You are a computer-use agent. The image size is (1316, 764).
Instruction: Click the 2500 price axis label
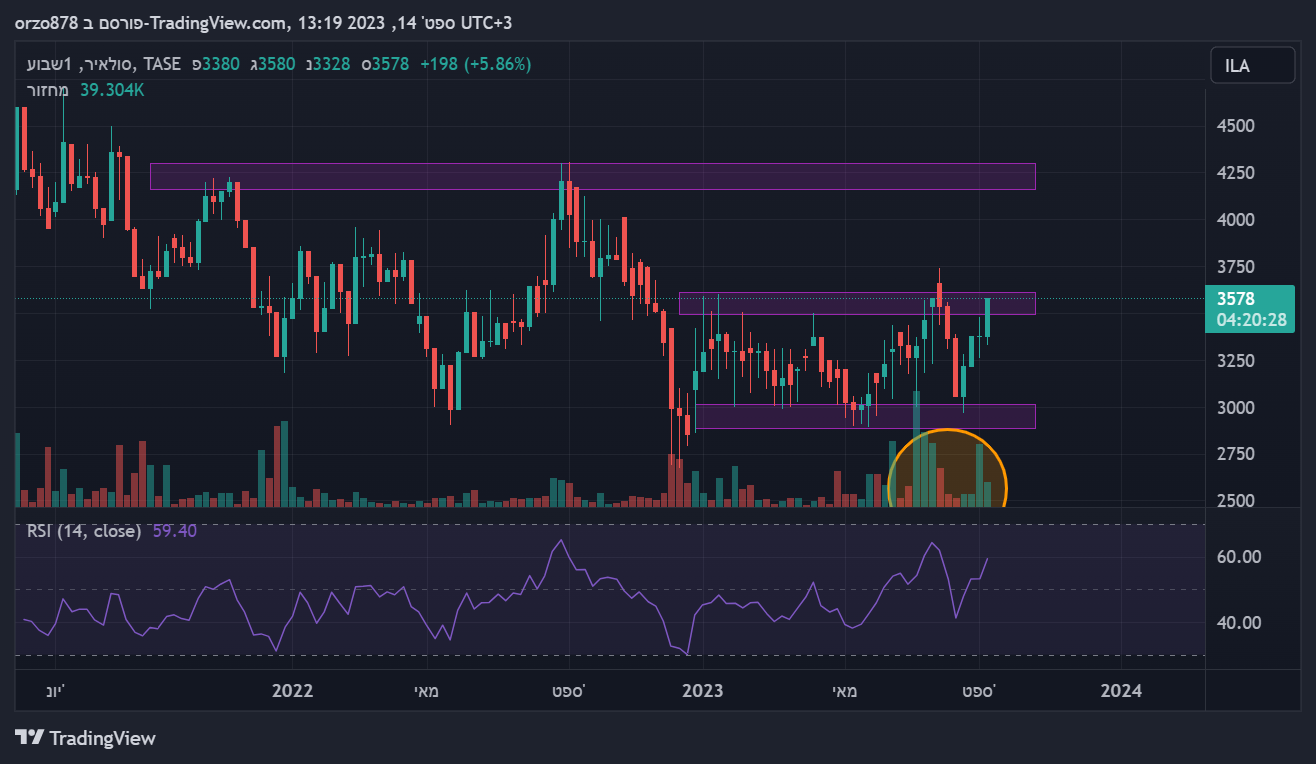click(x=1237, y=501)
